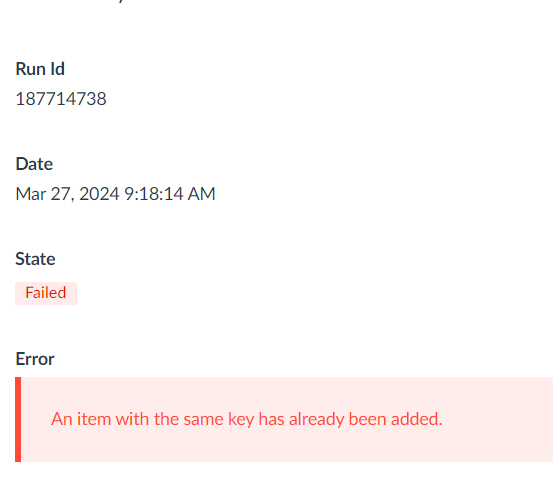This screenshot has width=553, height=492.
Task: Select the date value Mar 27, 2024
Action: coord(67,194)
